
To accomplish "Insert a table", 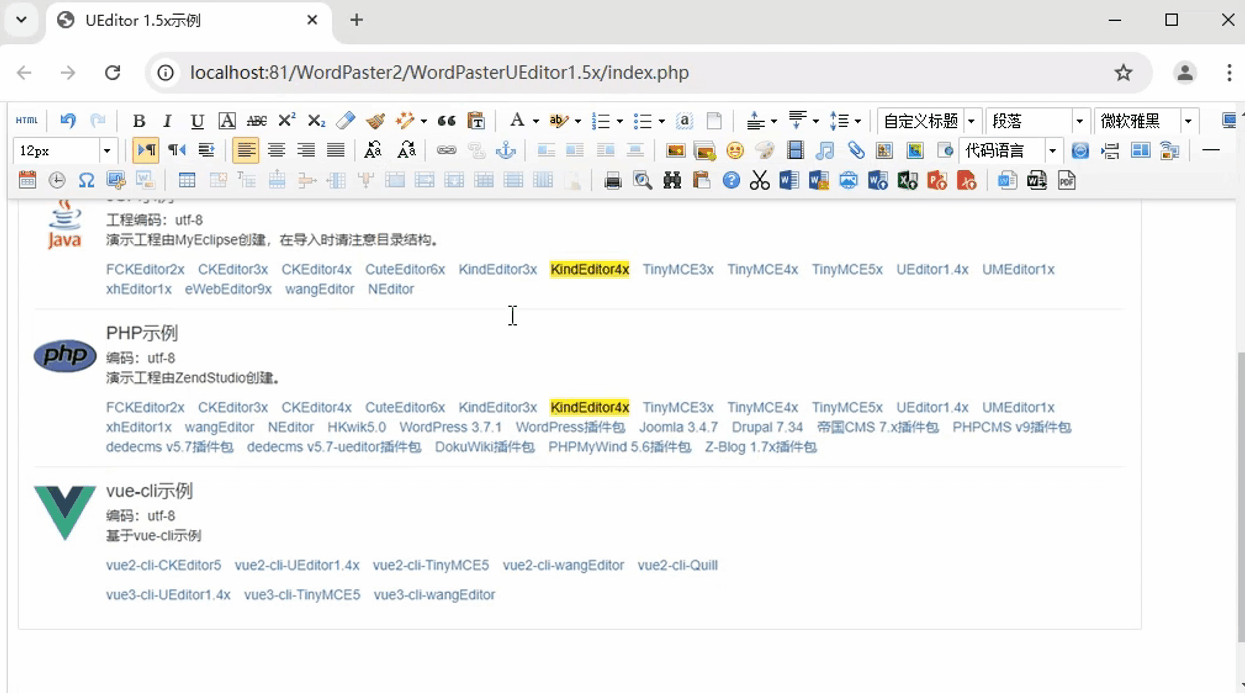I will (187, 181).
